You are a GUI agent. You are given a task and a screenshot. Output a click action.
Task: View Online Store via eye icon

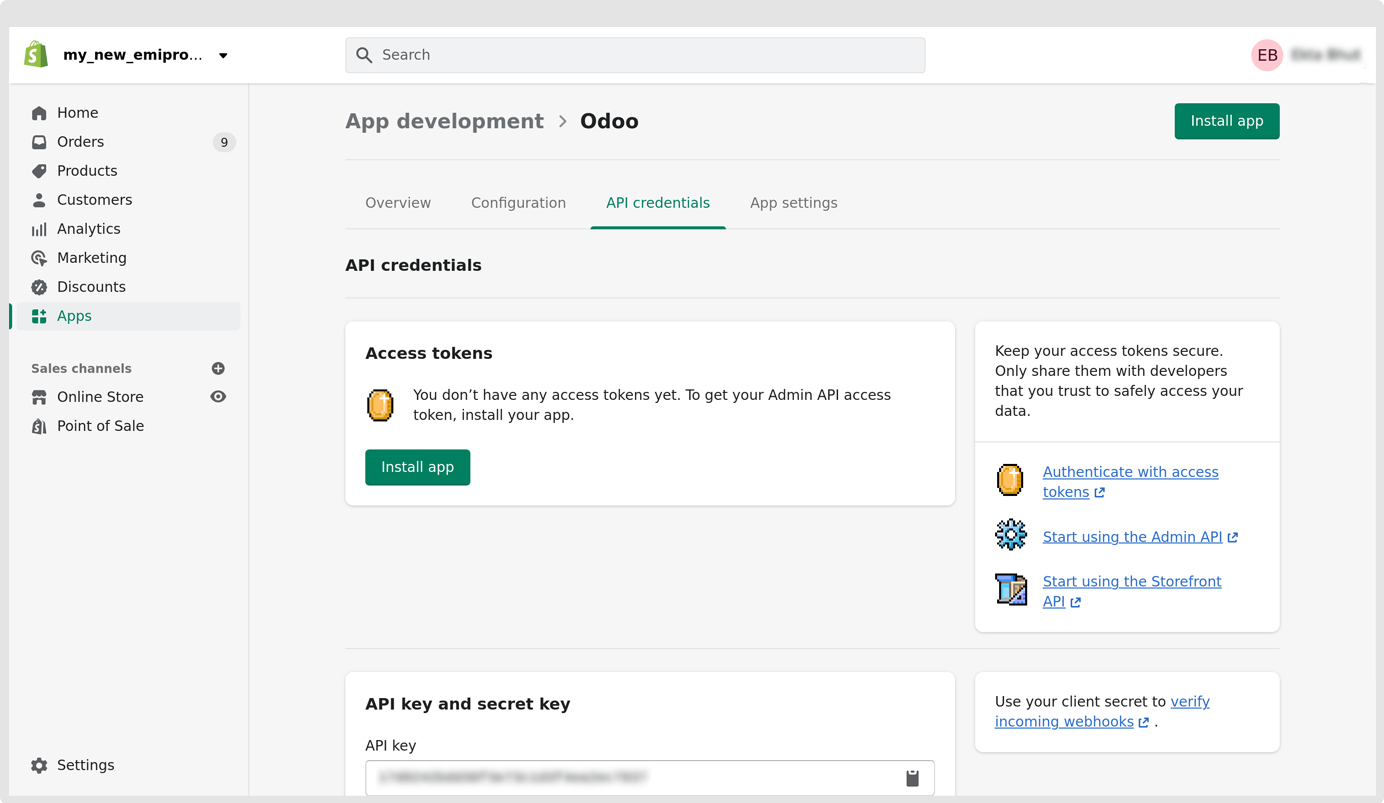pos(218,397)
